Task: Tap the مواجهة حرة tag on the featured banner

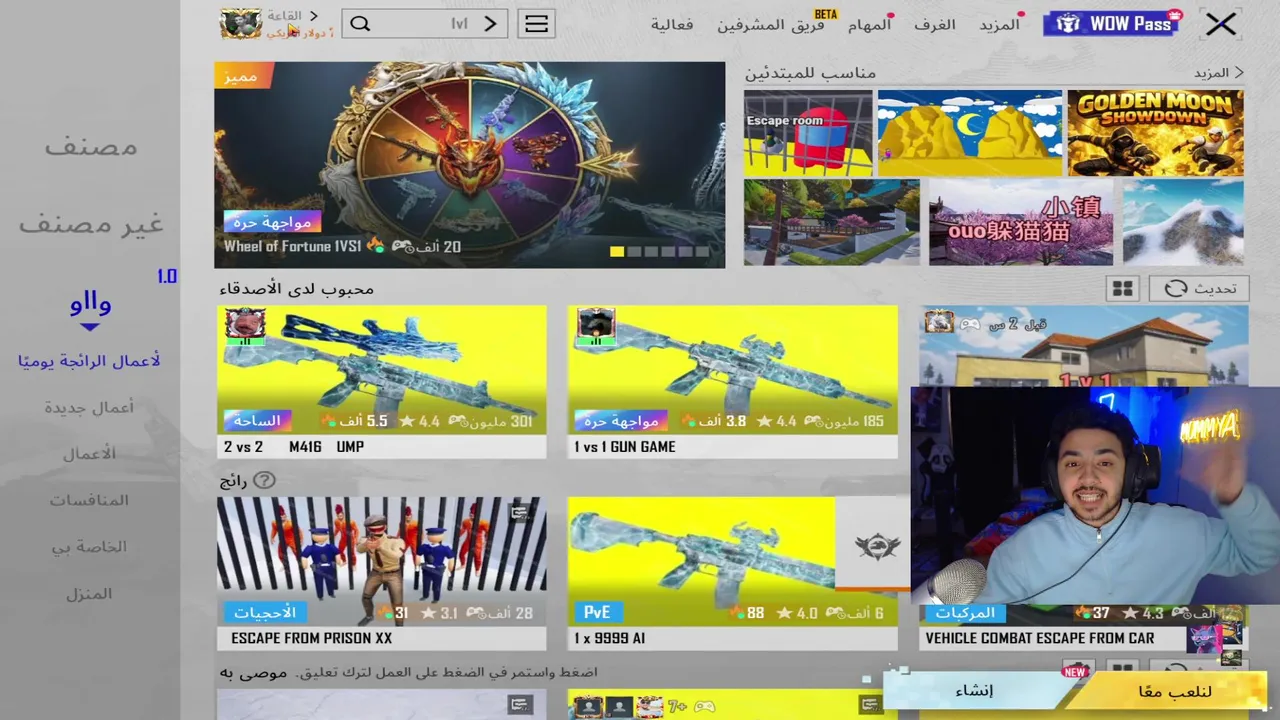Action: click(273, 221)
